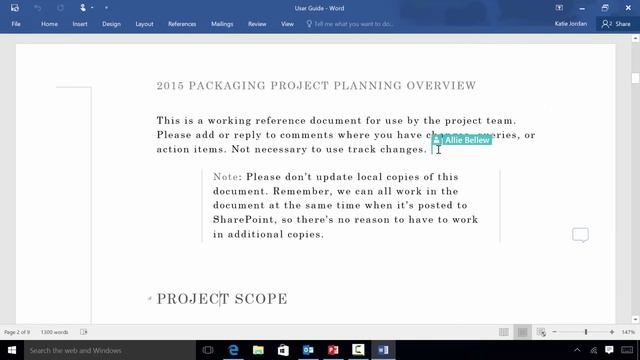Collapse the Project Scope heading triangle
This screenshot has height=360, width=640.
point(149,299)
